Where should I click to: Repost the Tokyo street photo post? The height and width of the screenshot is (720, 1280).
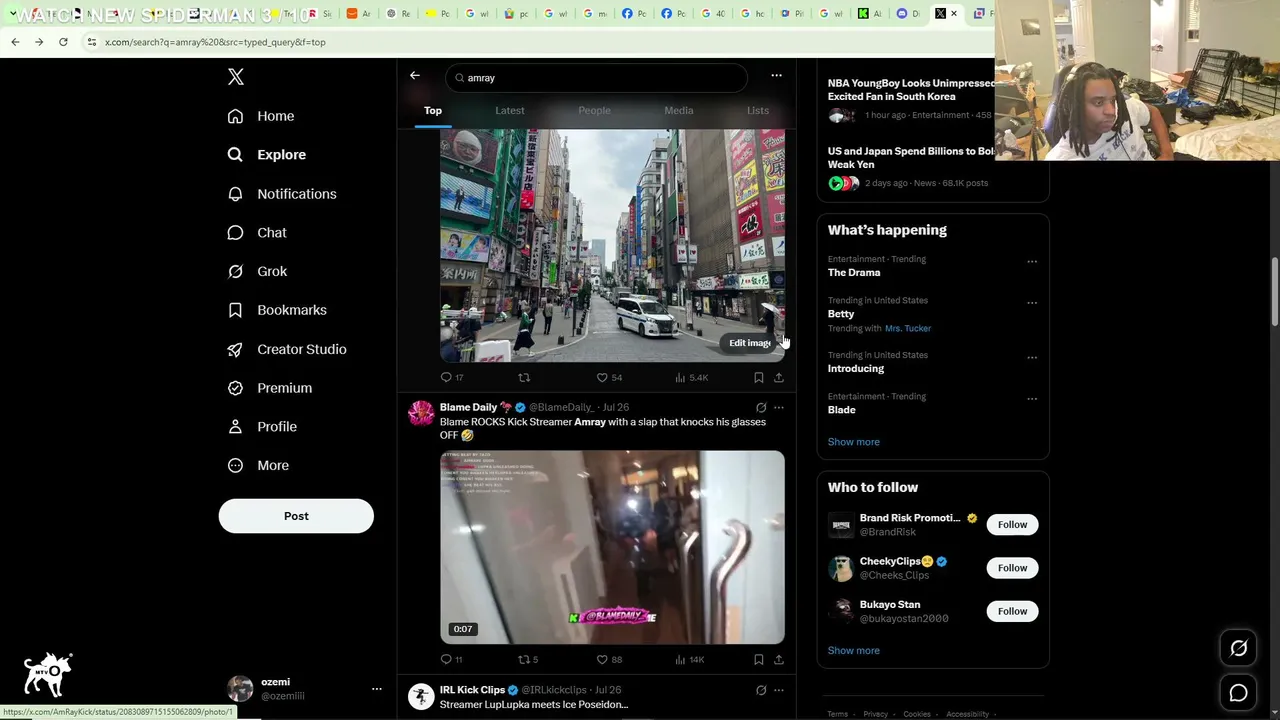(524, 378)
